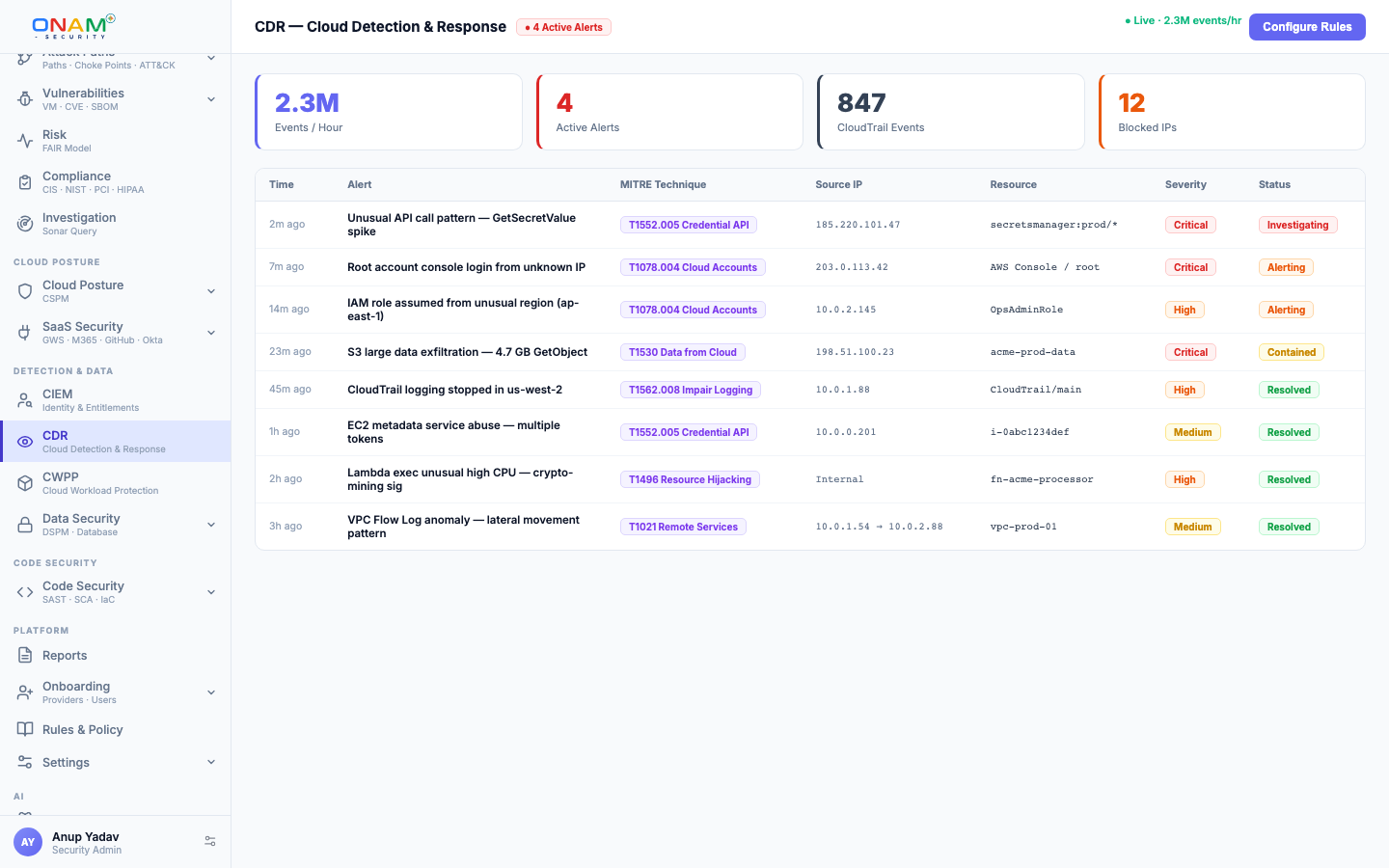
Task: Expand the Code Security chevron
Action: [x=211, y=592]
